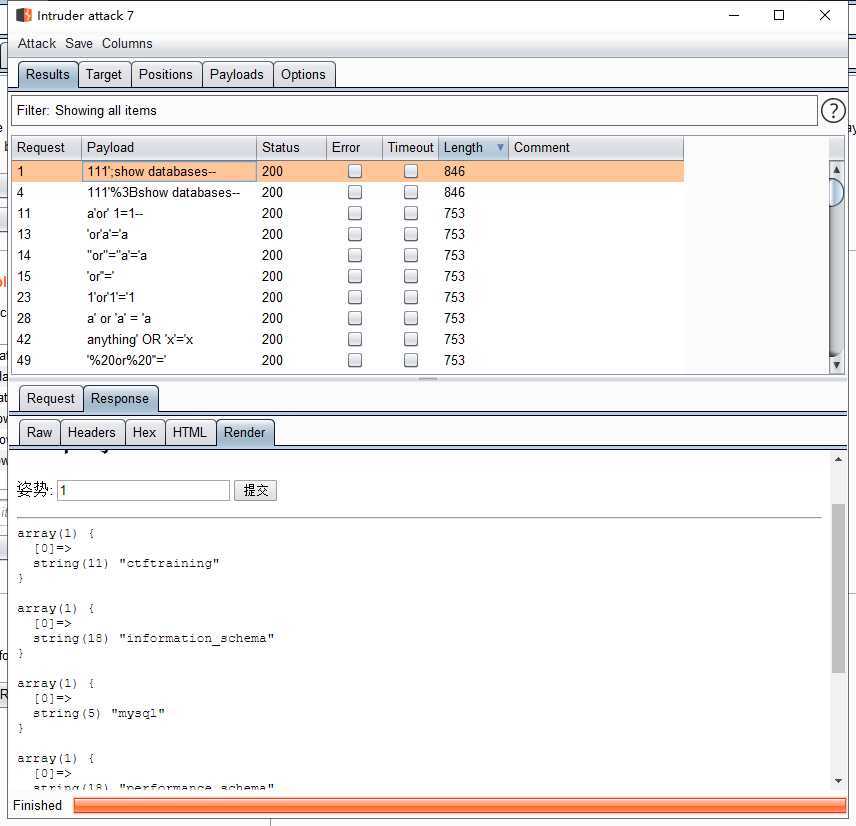This screenshot has height=826, width=856.
Task: Open the Columns menu
Action: [127, 44]
